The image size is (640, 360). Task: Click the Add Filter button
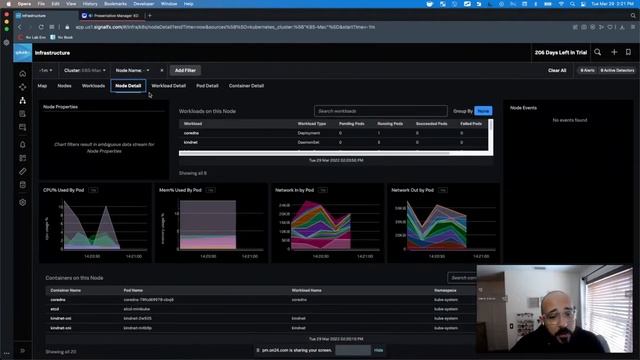tap(185, 70)
